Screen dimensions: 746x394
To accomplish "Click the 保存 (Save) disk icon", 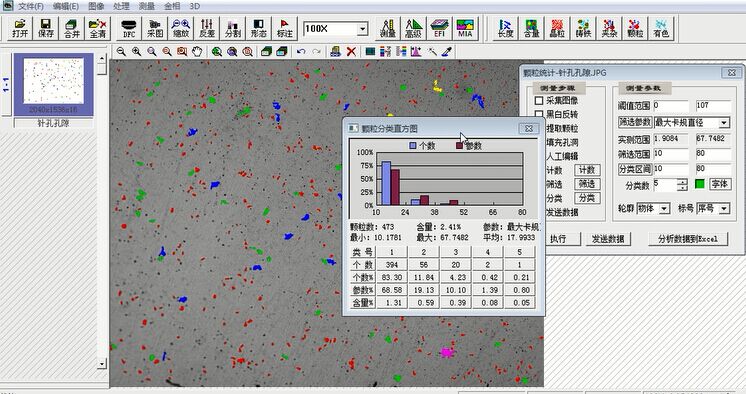I will click(x=46, y=28).
